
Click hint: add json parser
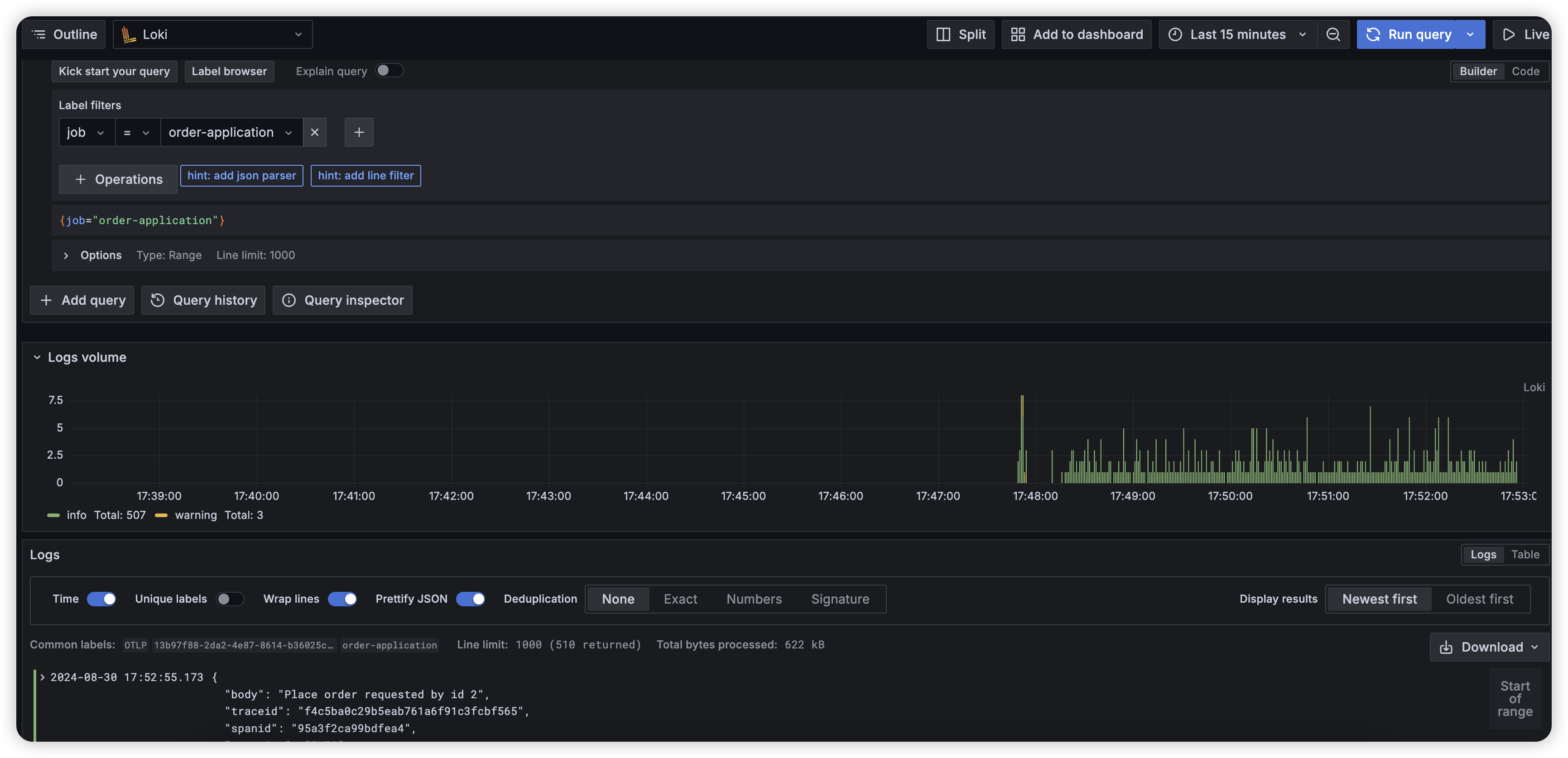[242, 176]
